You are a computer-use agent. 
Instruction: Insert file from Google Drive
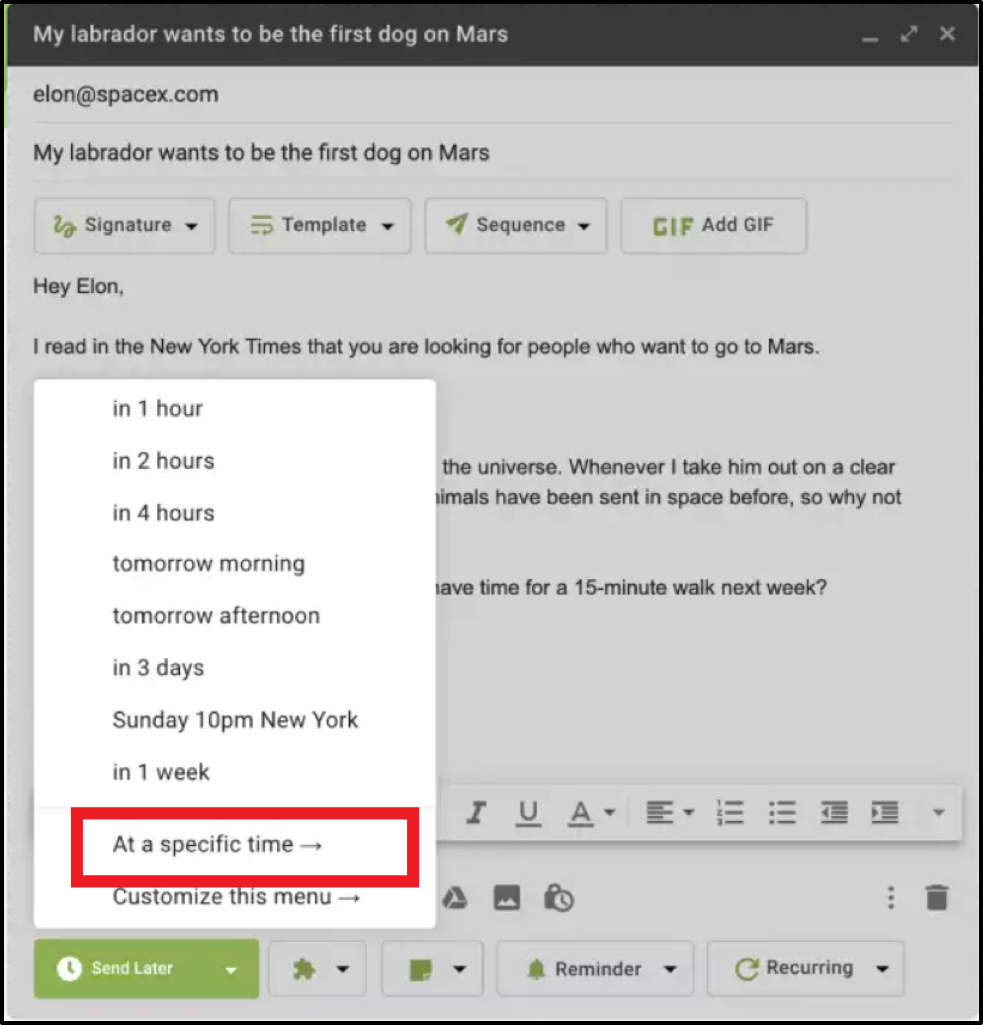coord(456,898)
